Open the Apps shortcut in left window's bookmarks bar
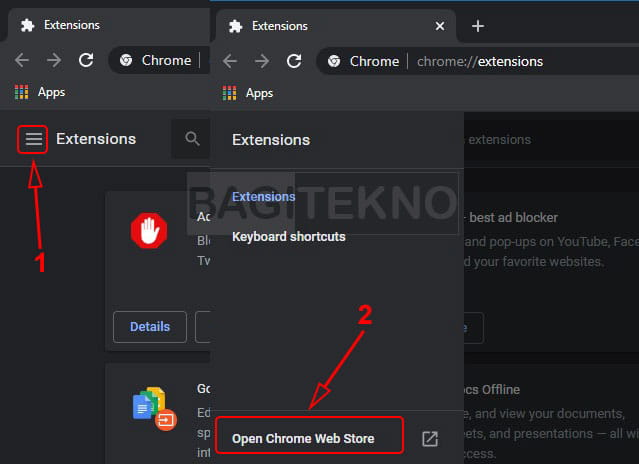Image resolution: width=639 pixels, height=464 pixels. (40, 92)
